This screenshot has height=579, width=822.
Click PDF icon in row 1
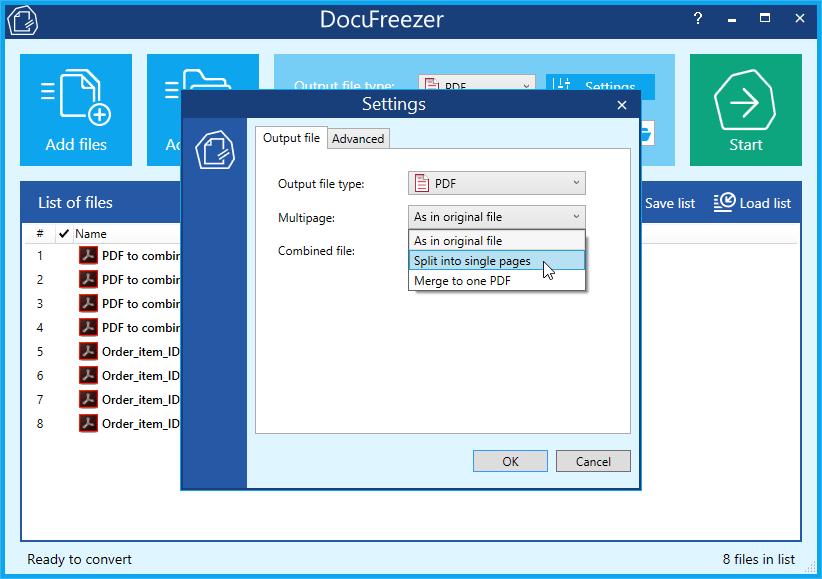[x=88, y=255]
